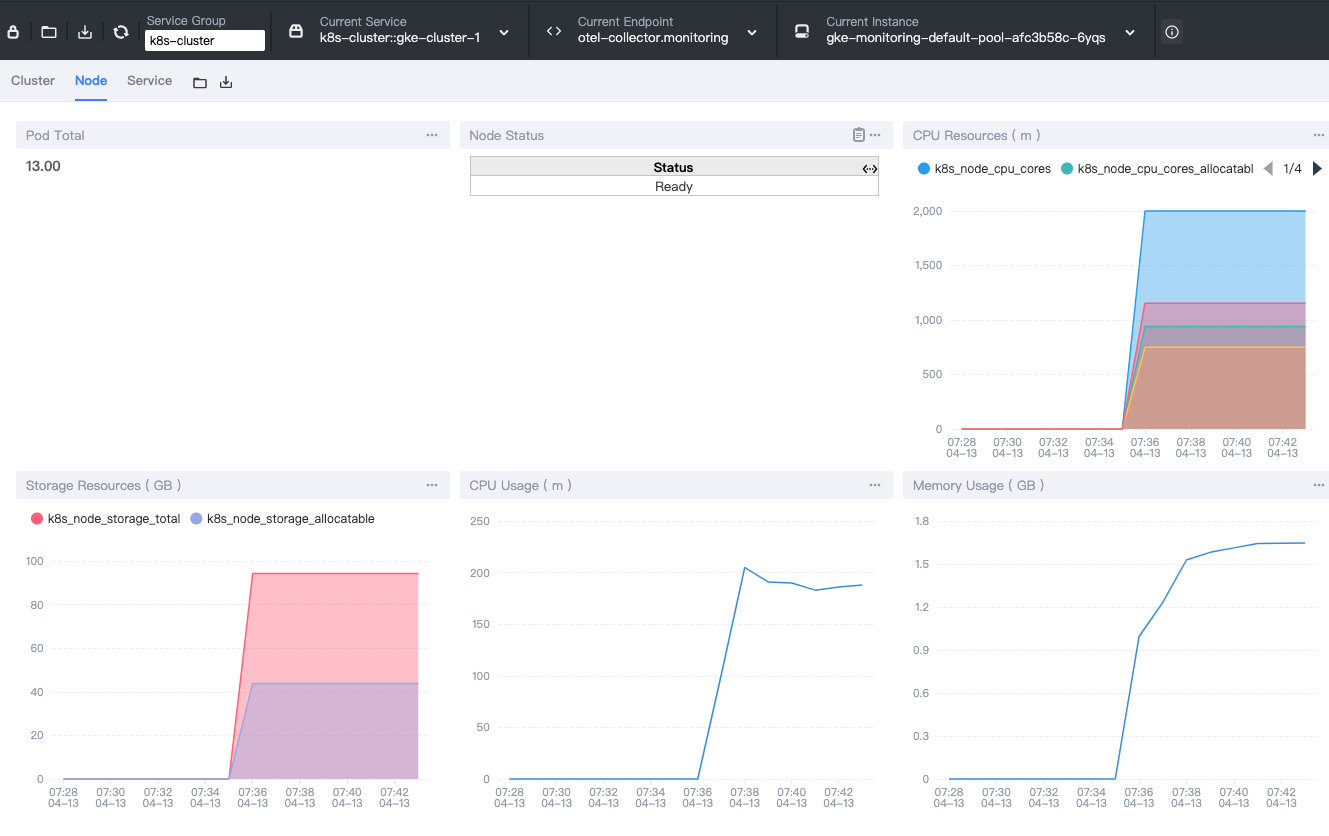Toggle the k8s_node_cpu_cores_allocatabl legend series
Image resolution: width=1329 pixels, height=836 pixels.
pyautogui.click(x=1157, y=169)
